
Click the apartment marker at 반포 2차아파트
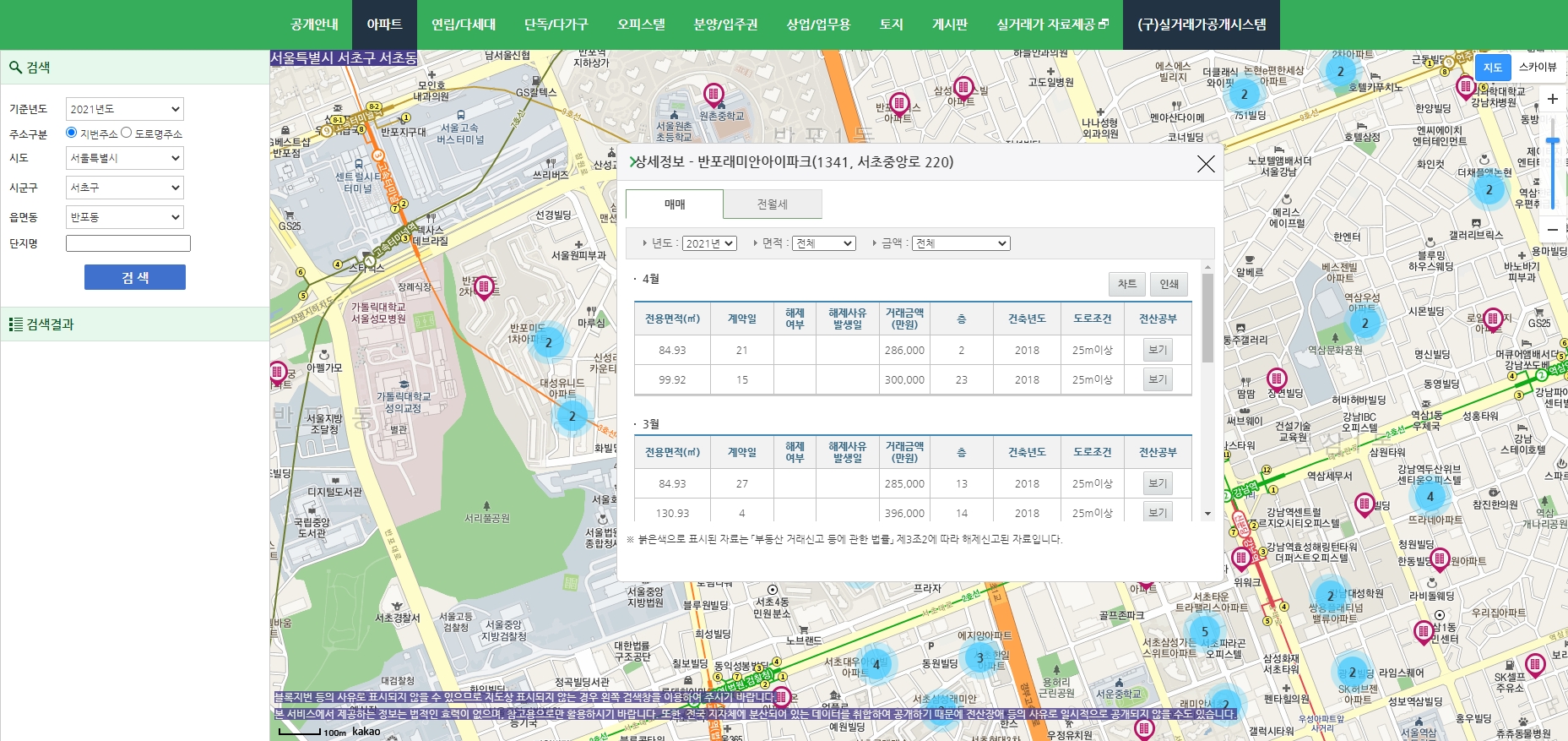(x=484, y=288)
